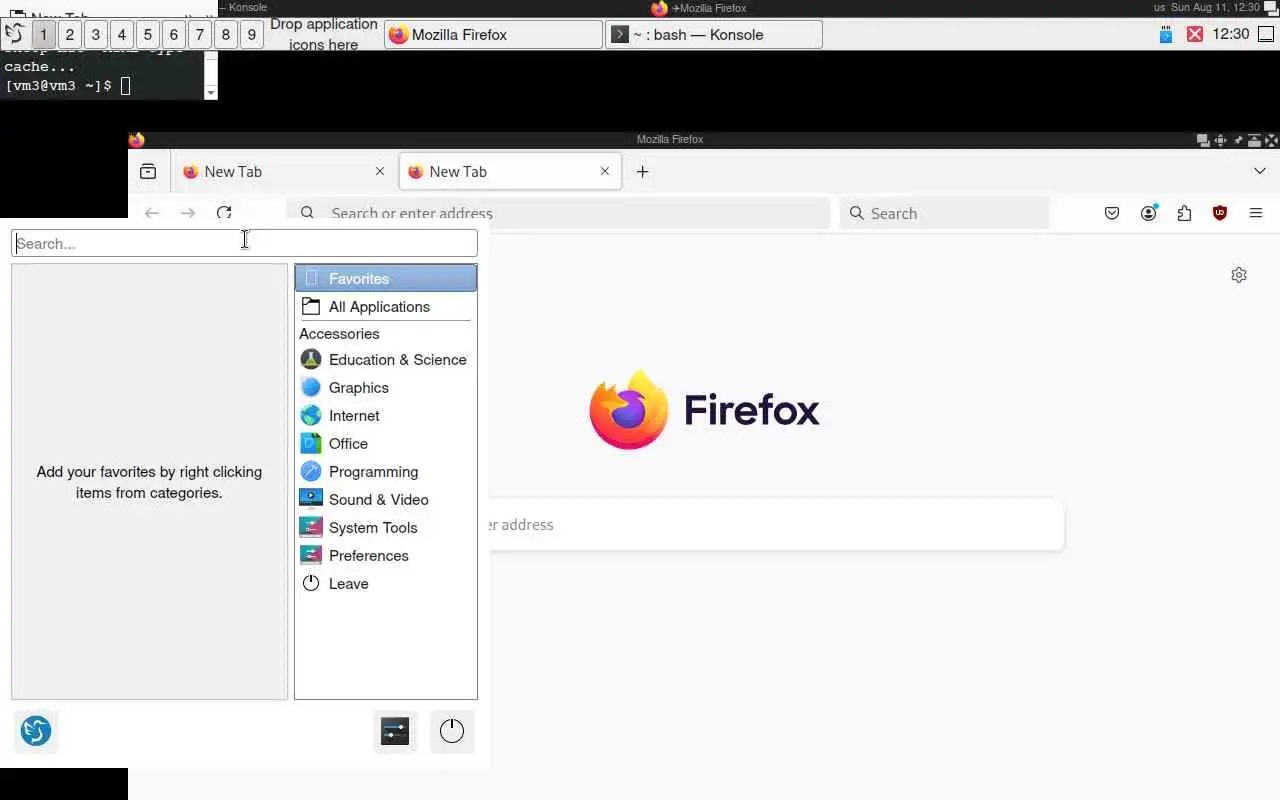Expand the list all tabs chevron

pyautogui.click(x=1259, y=172)
